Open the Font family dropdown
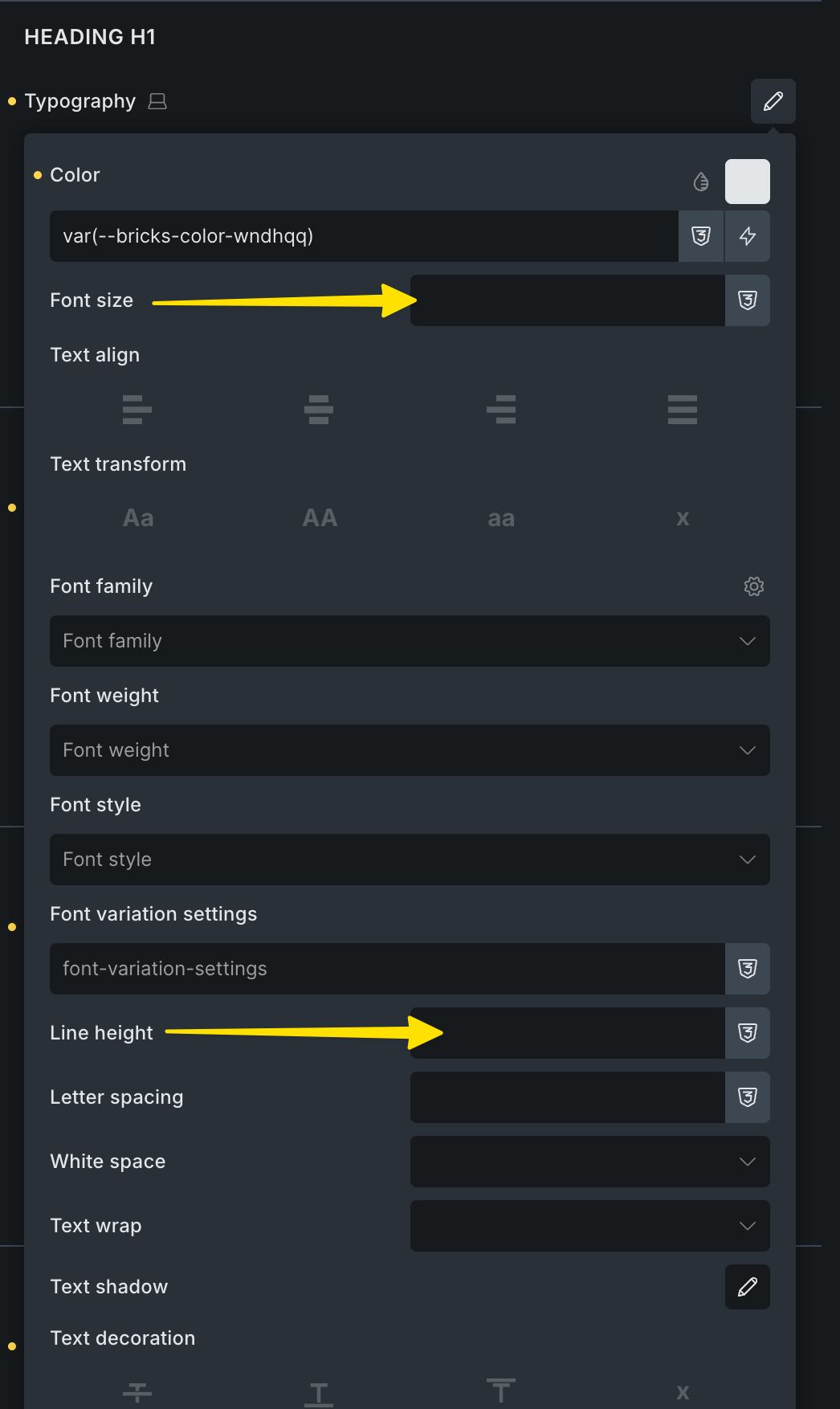 coord(410,641)
